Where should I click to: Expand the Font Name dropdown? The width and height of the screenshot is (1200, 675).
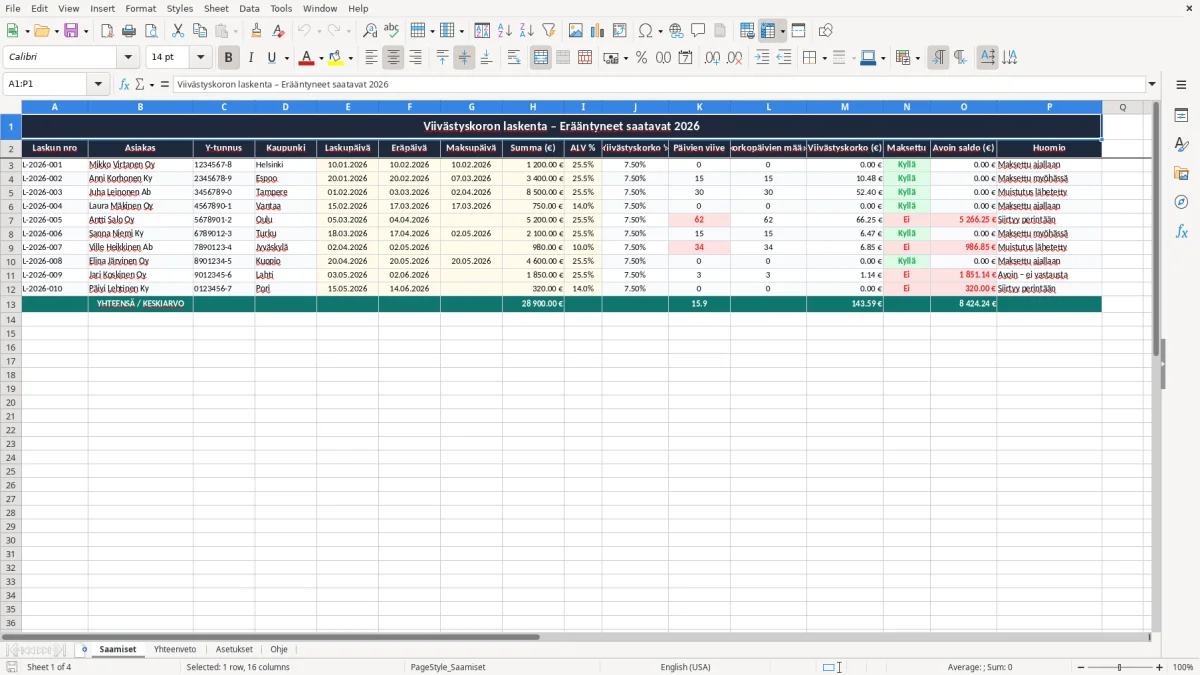click(130, 58)
